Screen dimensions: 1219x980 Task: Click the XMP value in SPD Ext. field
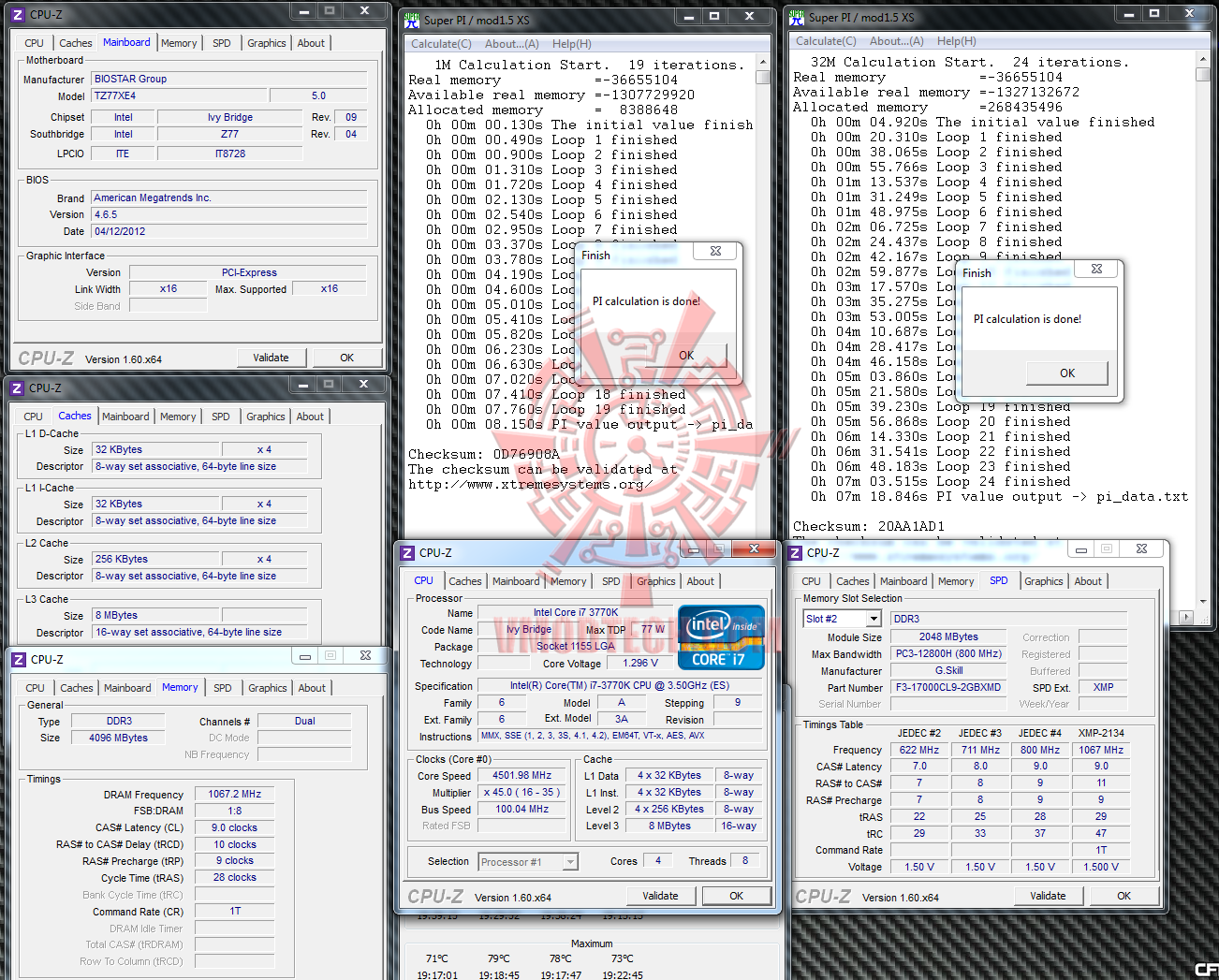(1104, 687)
